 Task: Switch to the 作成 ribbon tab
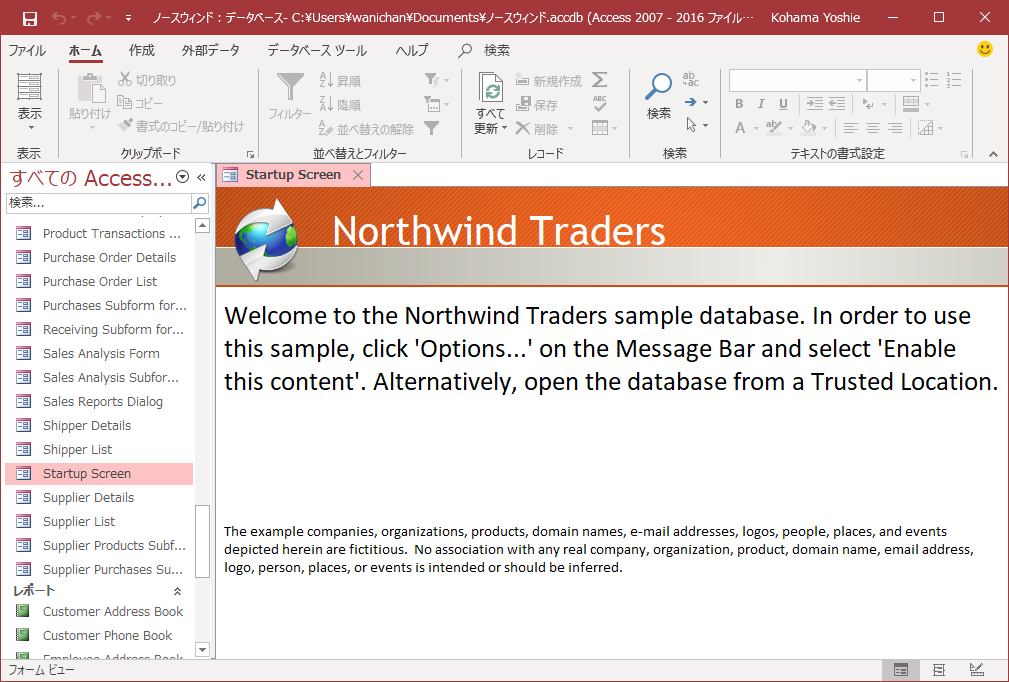(142, 50)
